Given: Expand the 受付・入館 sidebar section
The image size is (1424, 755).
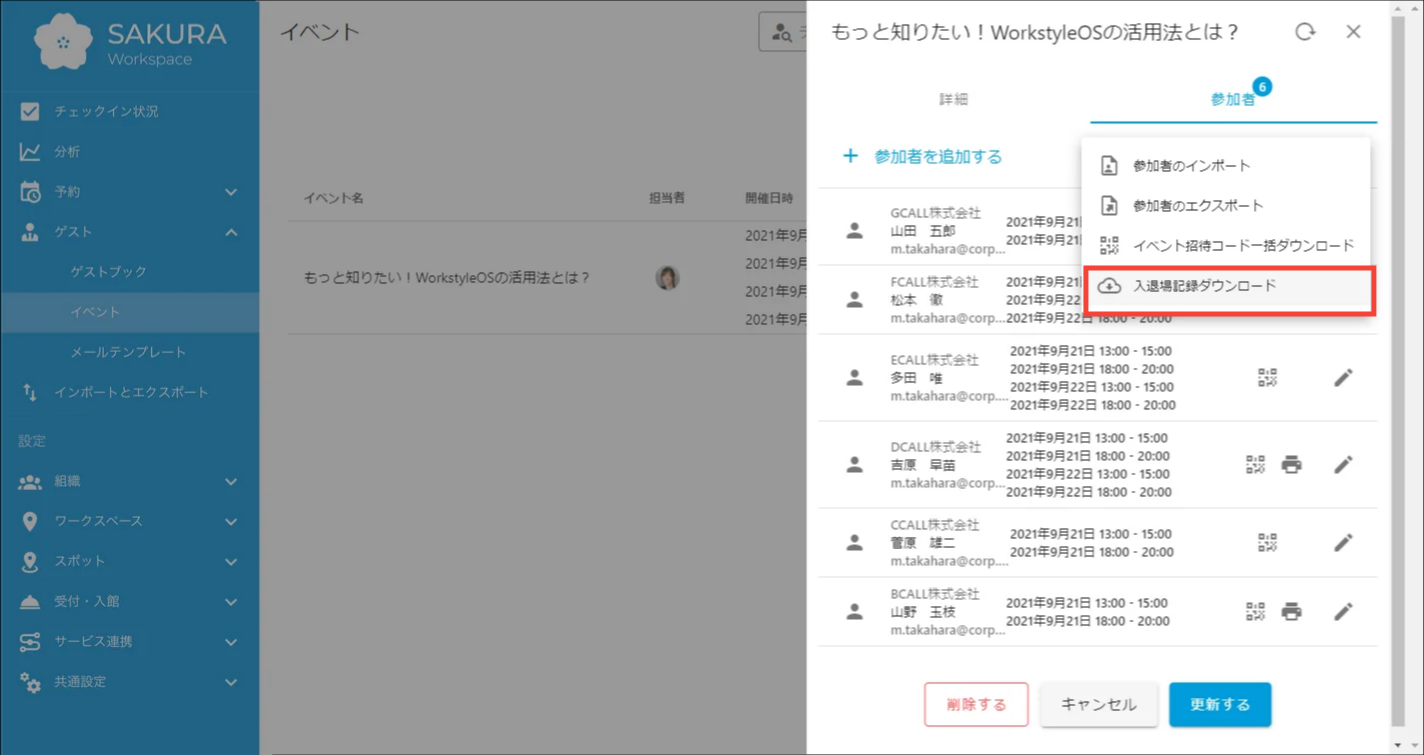Looking at the screenshot, I should pyautogui.click(x=129, y=601).
